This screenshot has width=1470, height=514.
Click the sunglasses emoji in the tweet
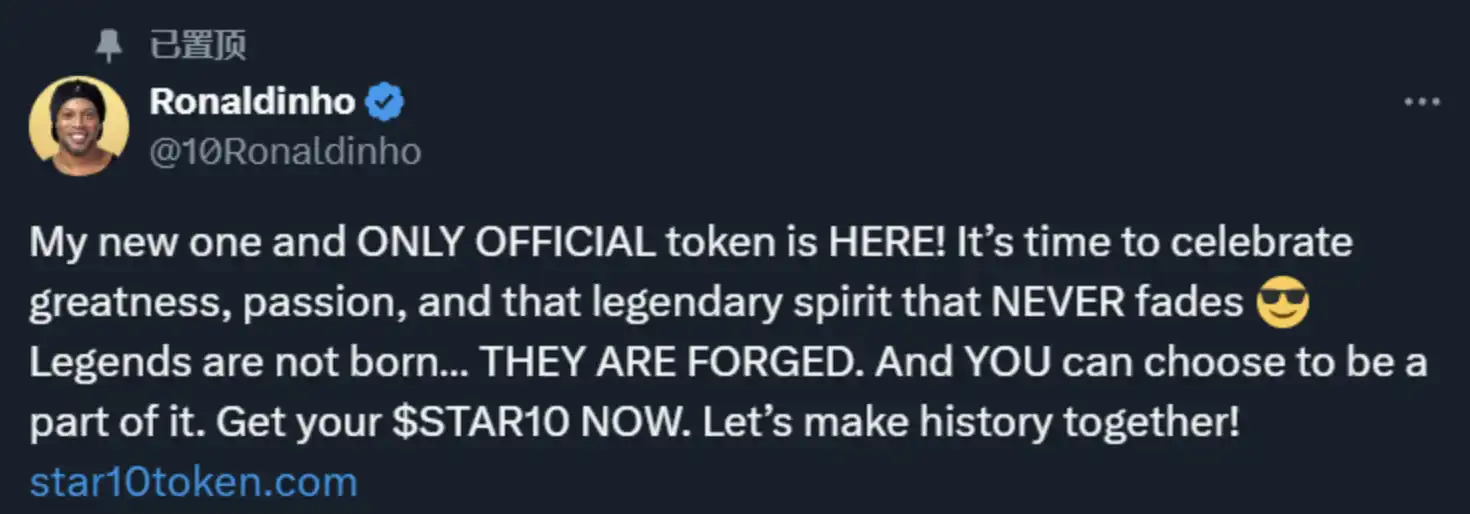click(x=1282, y=303)
